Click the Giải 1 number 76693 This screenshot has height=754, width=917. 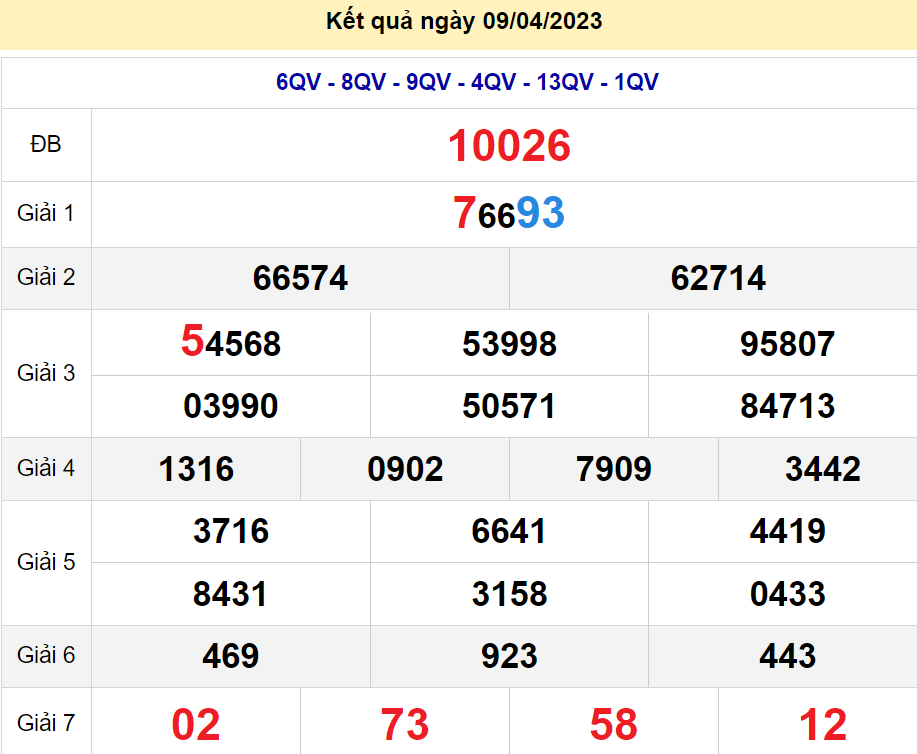point(509,213)
